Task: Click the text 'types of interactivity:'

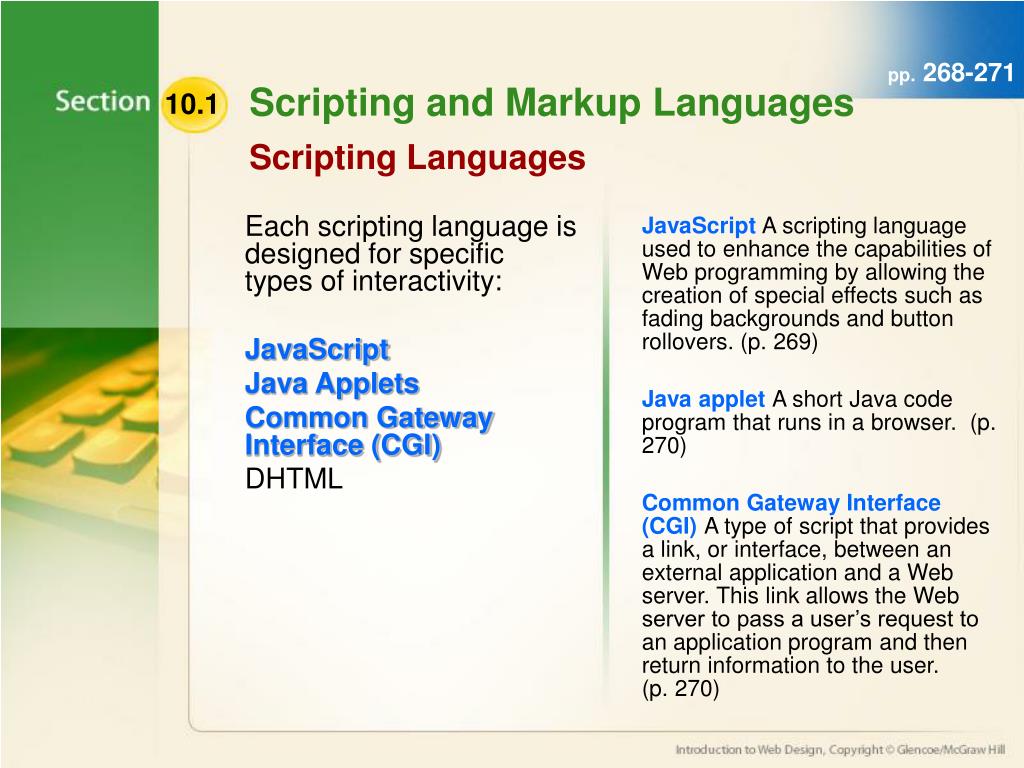Action: pos(374,281)
